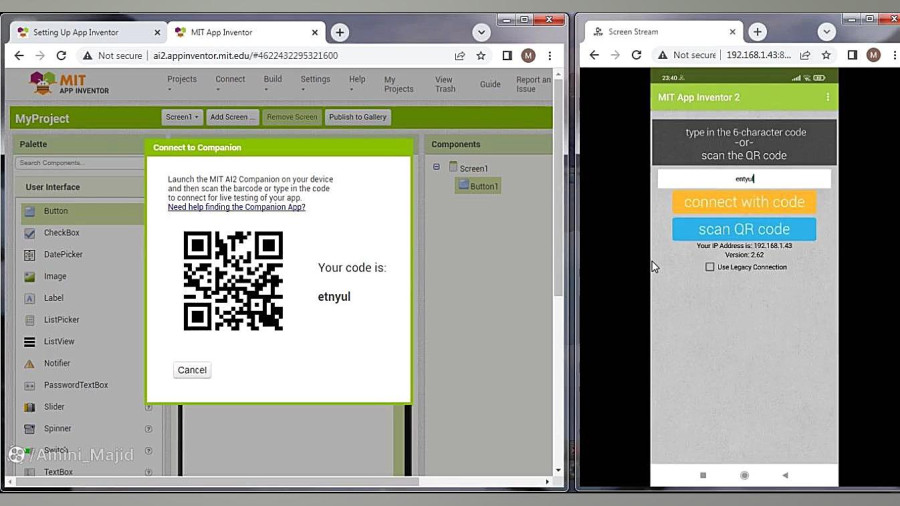The image size is (900, 506).
Task: Click Report an Issue
Action: [x=533, y=84]
